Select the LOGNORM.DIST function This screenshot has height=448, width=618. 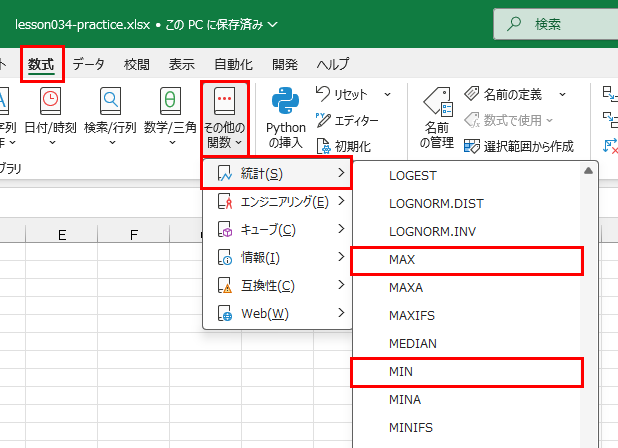pyautogui.click(x=467, y=203)
